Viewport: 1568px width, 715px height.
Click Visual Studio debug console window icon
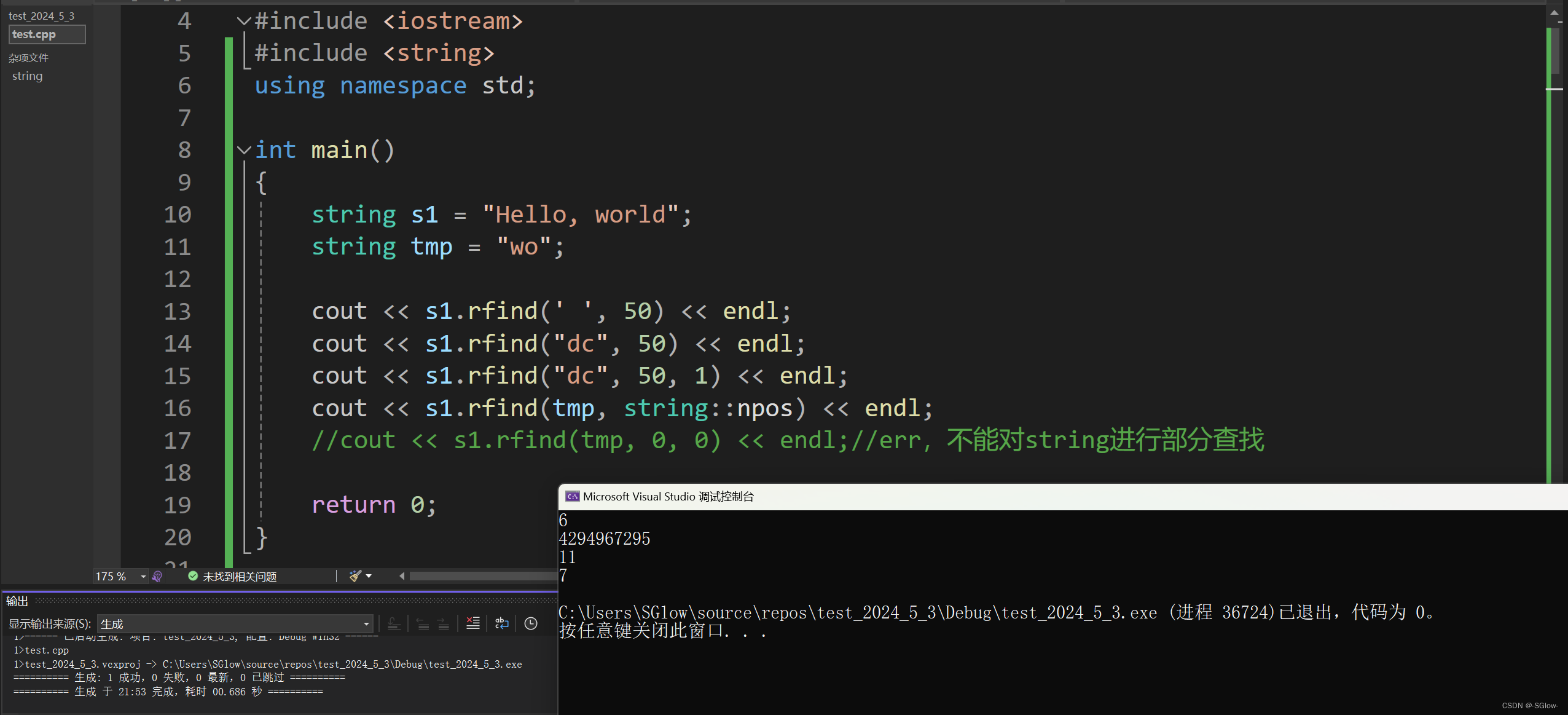(x=572, y=496)
